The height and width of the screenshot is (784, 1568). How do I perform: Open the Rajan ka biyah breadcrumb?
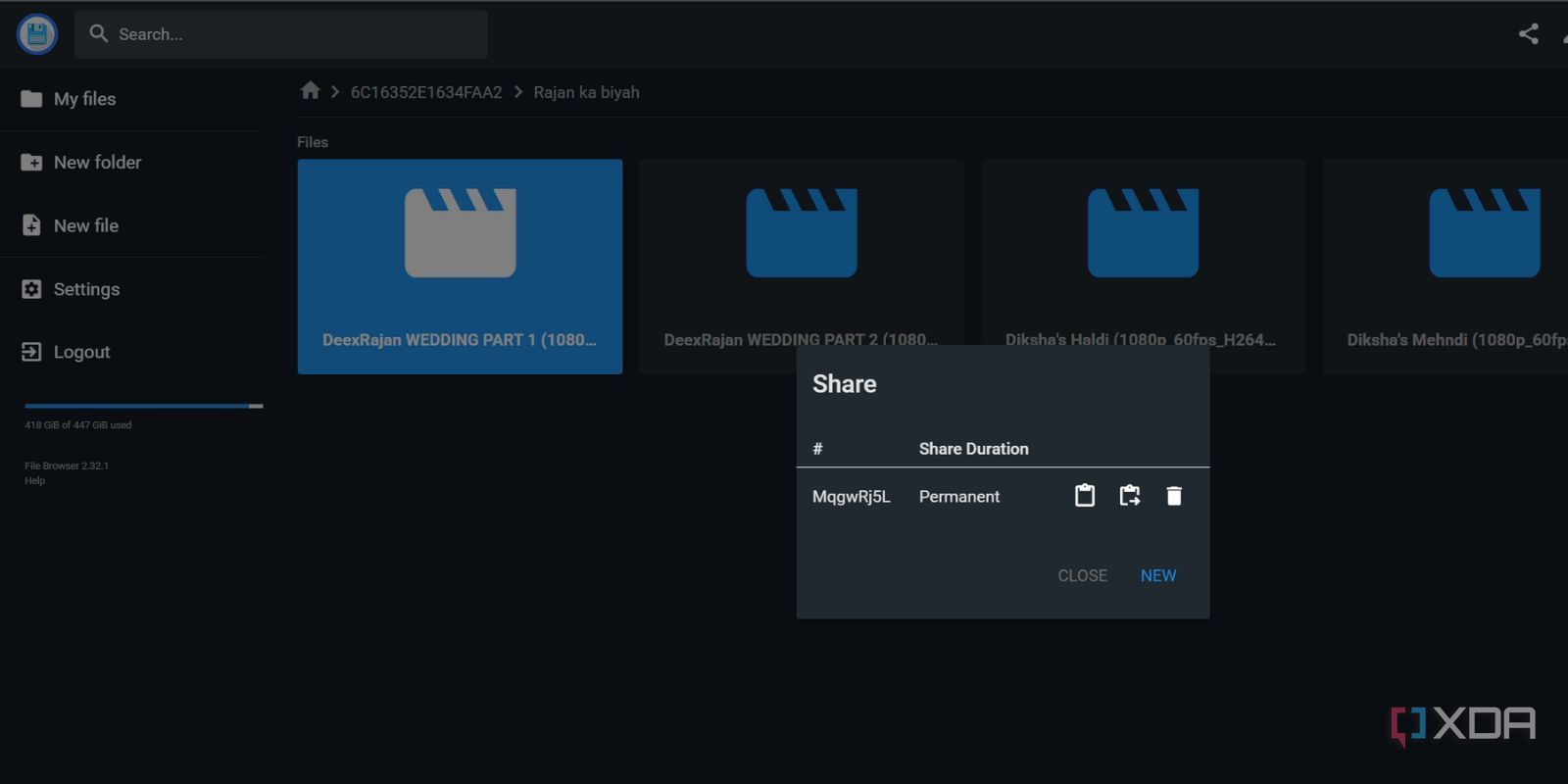[586, 92]
